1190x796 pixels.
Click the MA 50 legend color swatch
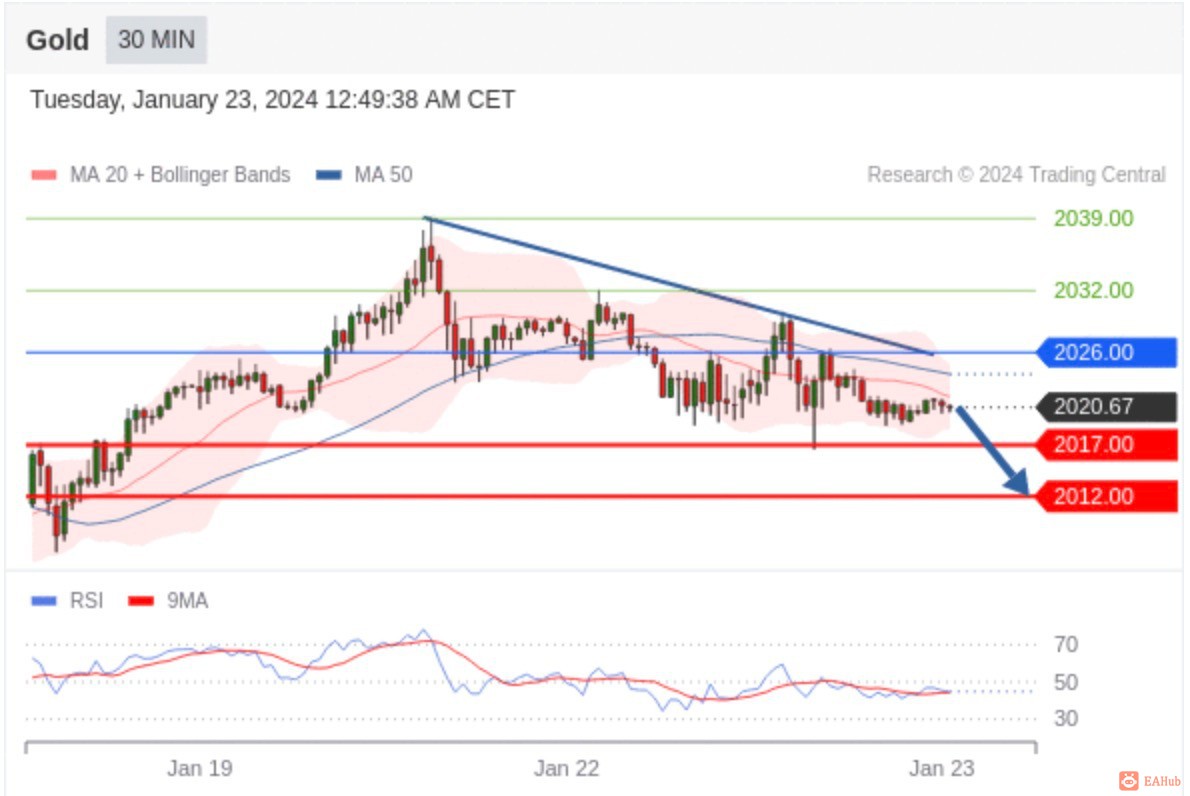pos(329,175)
